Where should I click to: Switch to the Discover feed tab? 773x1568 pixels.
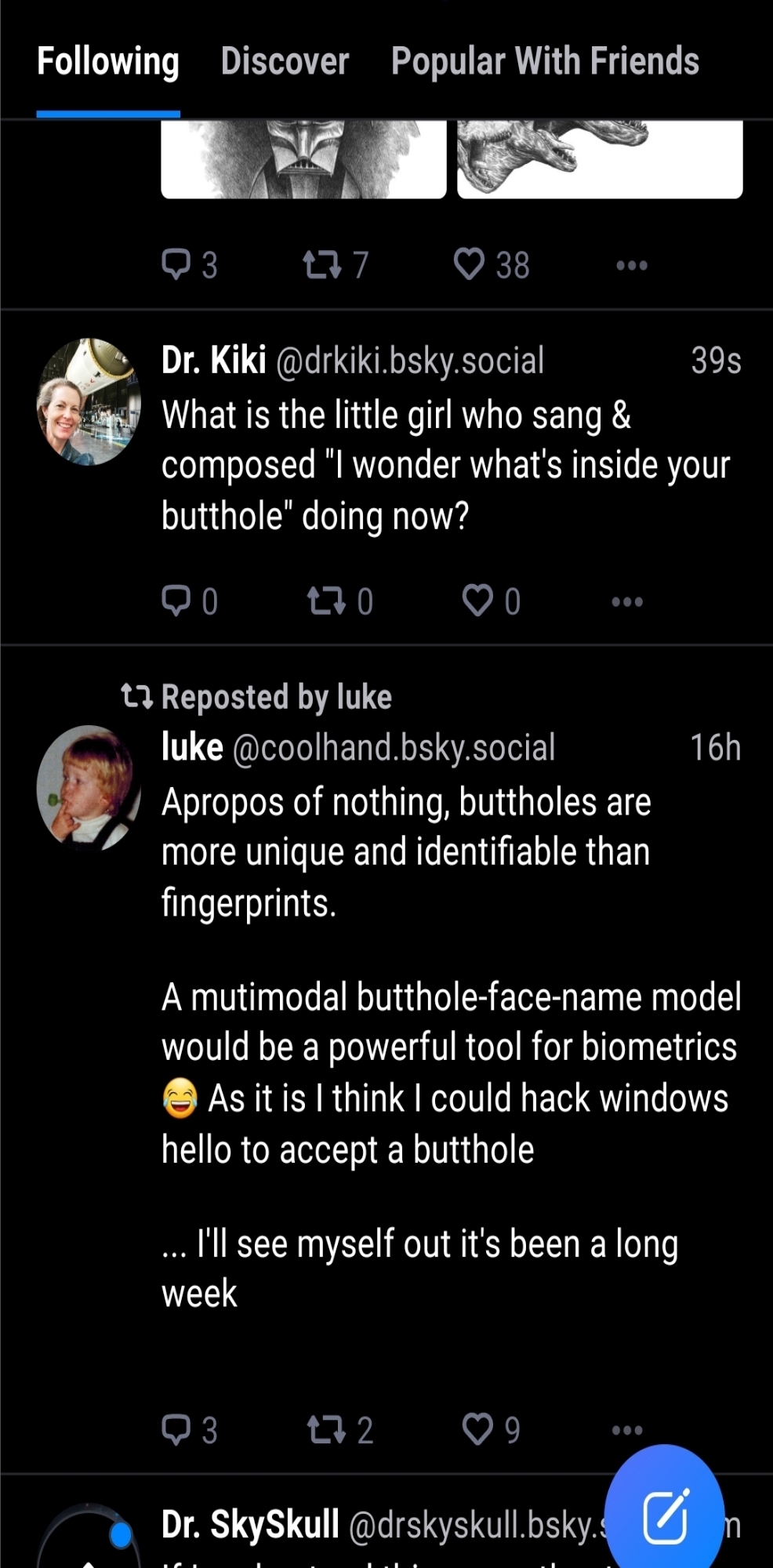pos(285,62)
